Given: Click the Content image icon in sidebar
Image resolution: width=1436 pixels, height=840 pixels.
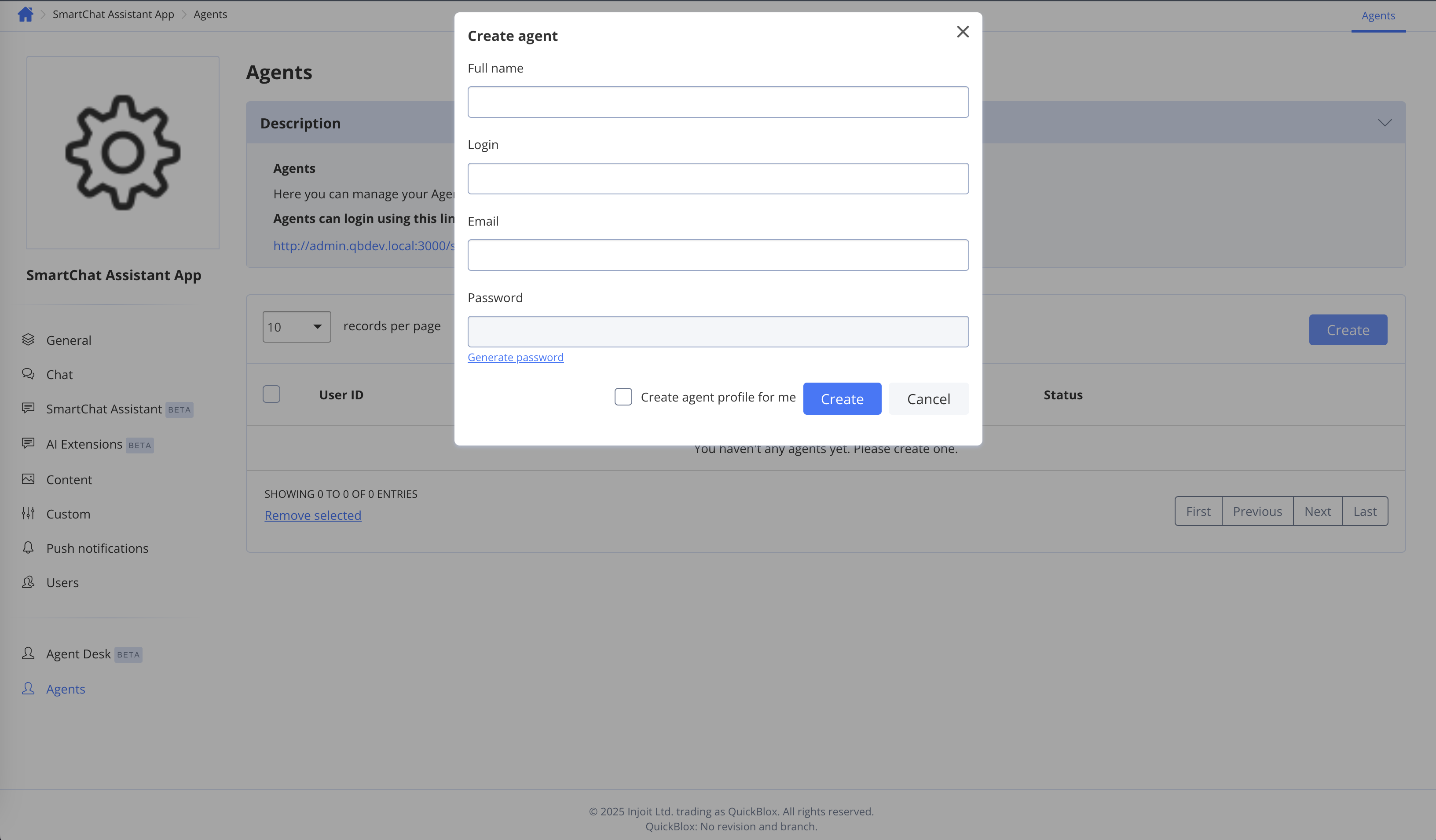Looking at the screenshot, I should tap(28, 479).
